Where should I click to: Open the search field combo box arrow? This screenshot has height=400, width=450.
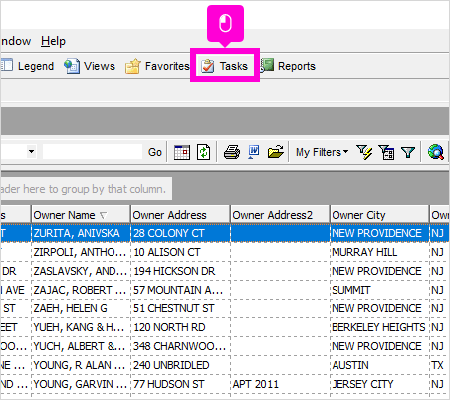click(x=31, y=152)
